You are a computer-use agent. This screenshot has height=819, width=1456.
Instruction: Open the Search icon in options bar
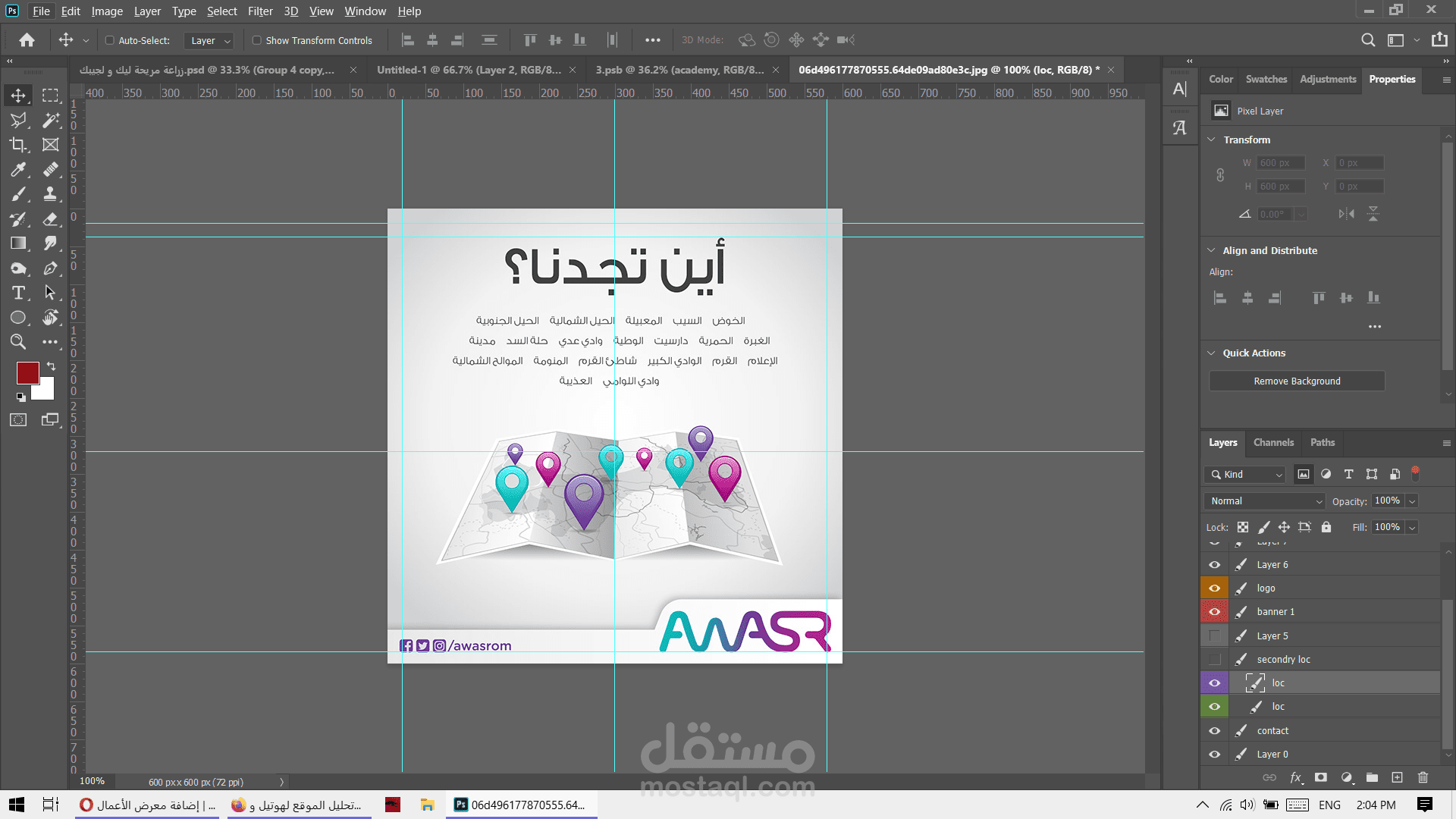(x=1368, y=40)
